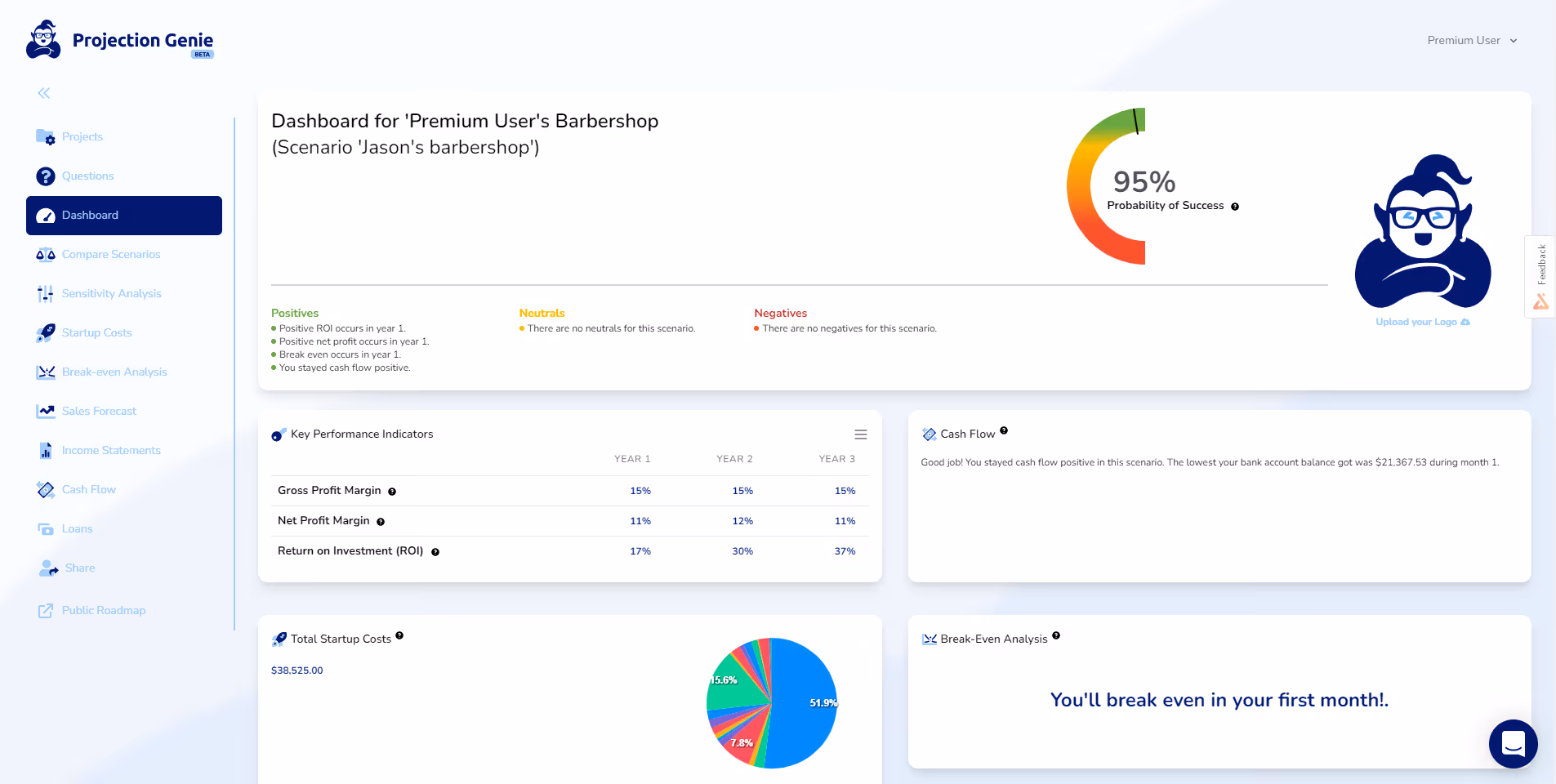Click the 95% success gauge
The height and width of the screenshot is (784, 1556).
coord(1107,186)
